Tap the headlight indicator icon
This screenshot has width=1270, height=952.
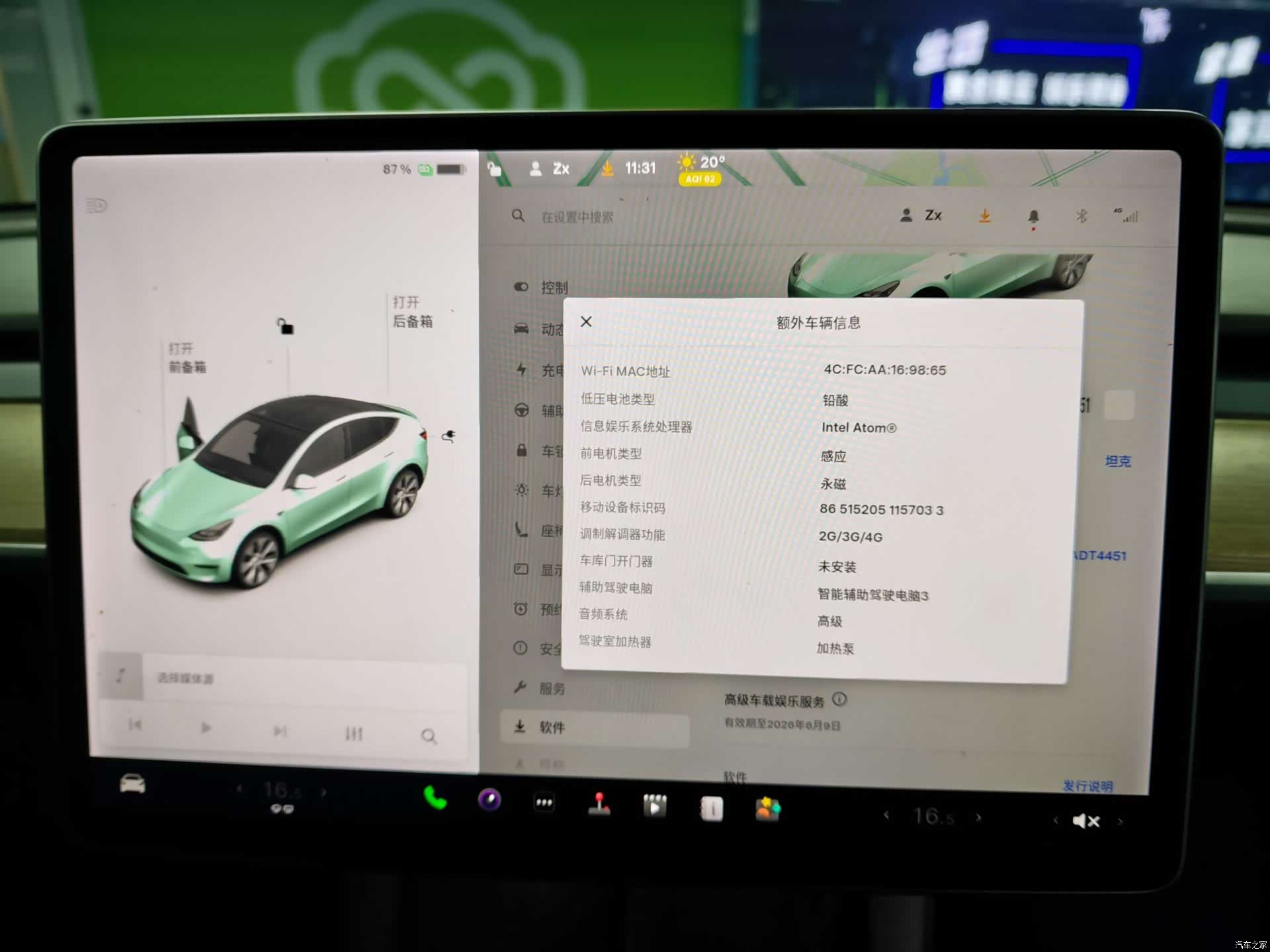(x=97, y=206)
